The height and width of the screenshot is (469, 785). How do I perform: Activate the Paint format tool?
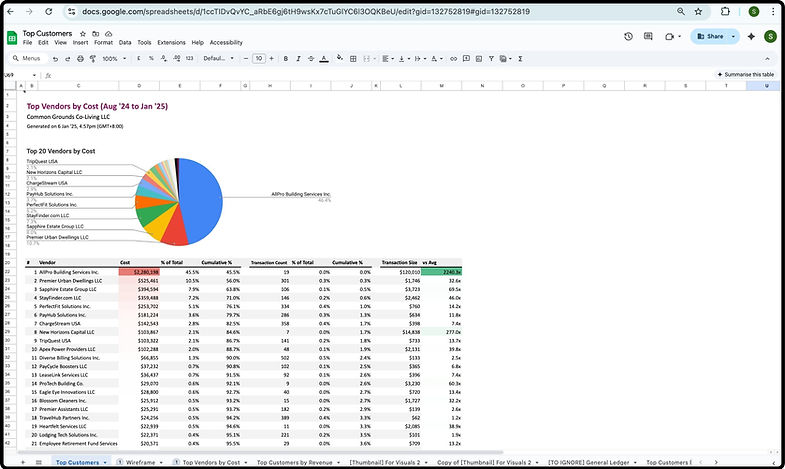click(x=93, y=59)
